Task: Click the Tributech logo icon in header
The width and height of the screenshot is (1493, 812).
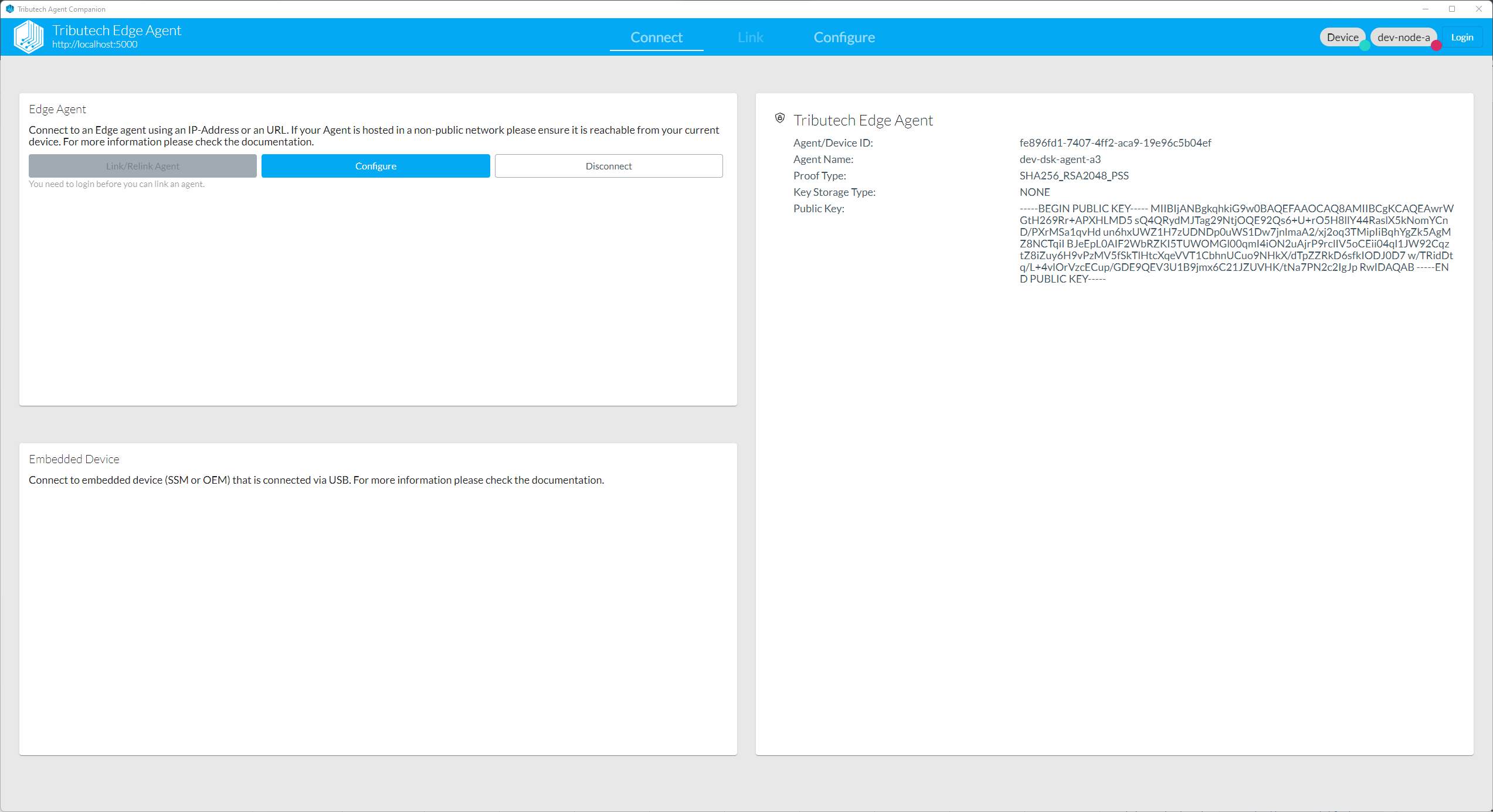Action: pos(29,37)
